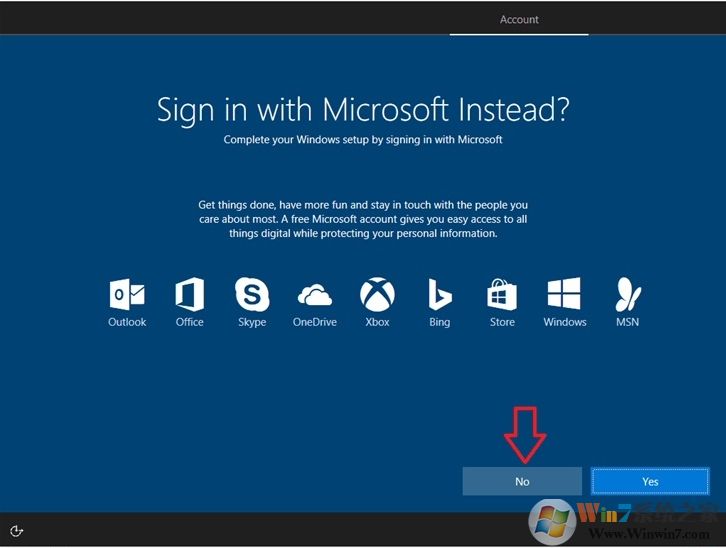Click the Bing icon
Image resolution: width=726 pixels, height=548 pixels.
click(x=439, y=294)
